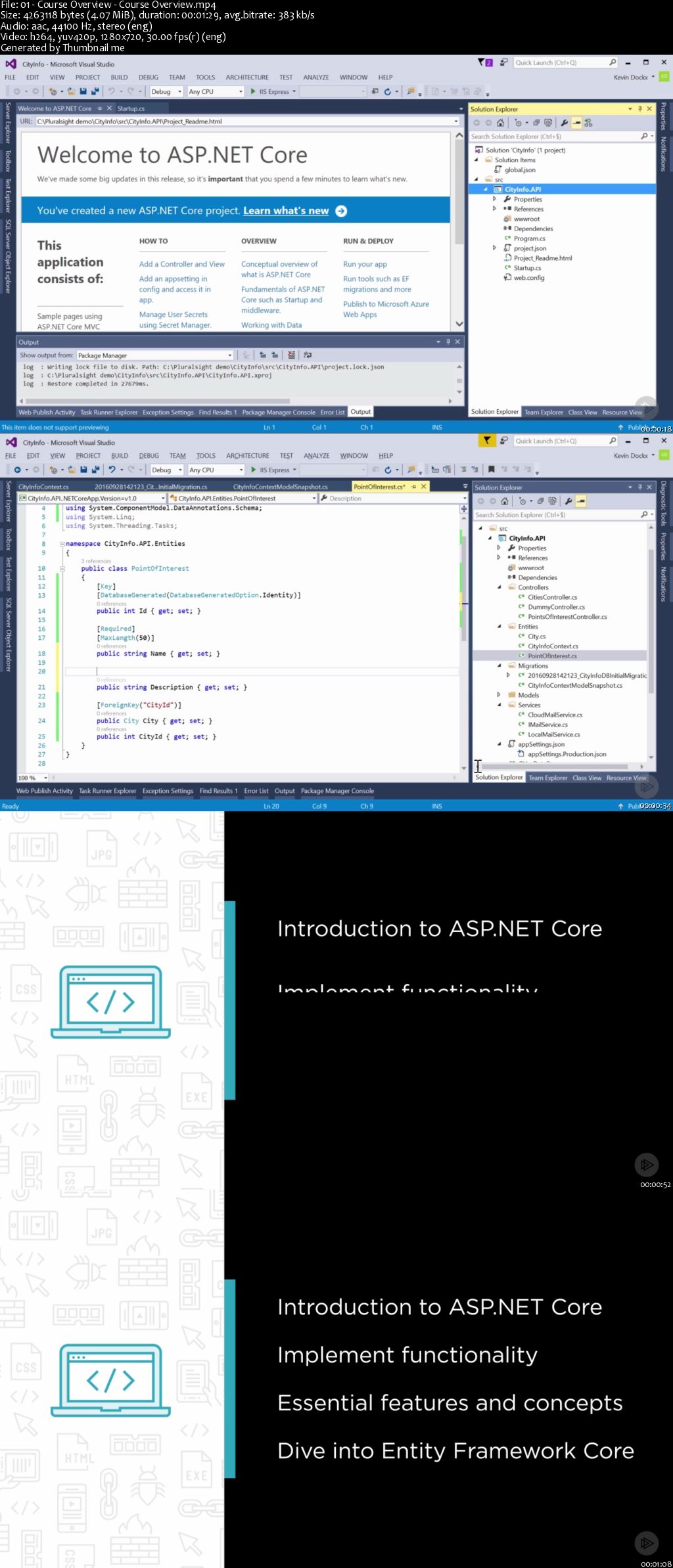Screen dimensions: 673x1568
Task: Open Manage User Secrets using Secret Manager link
Action: tap(175, 320)
